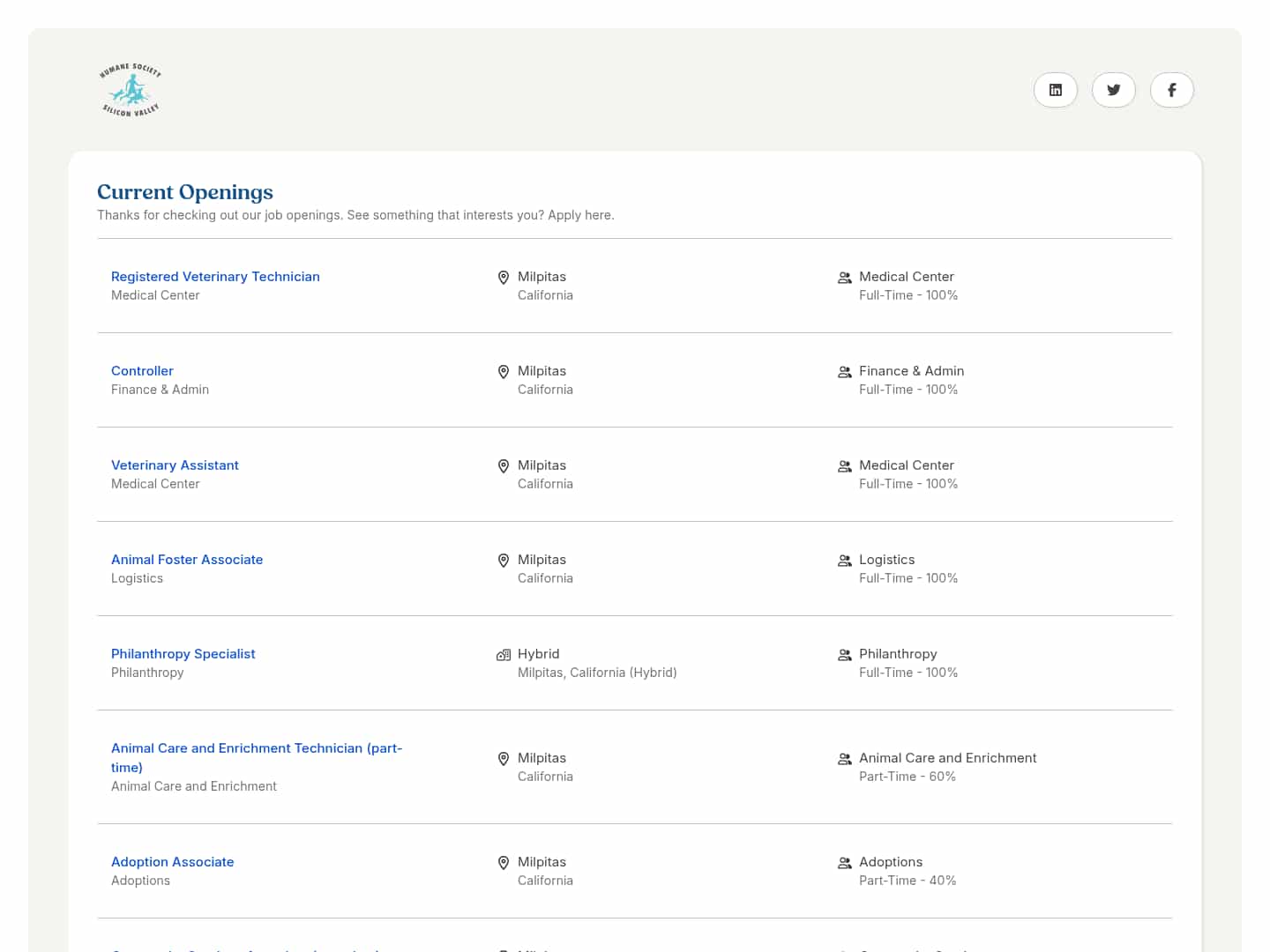Click location pin icon for Registered Veterinary Technician

coord(504,278)
